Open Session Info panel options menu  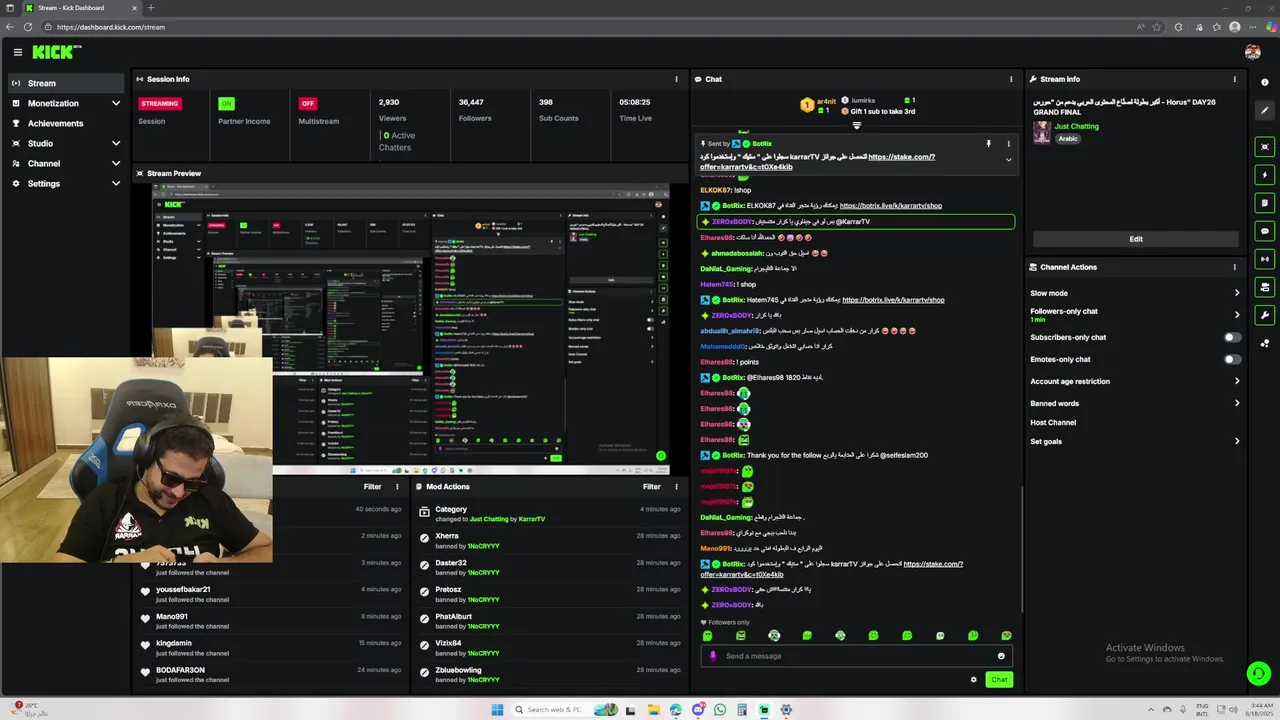tap(677, 79)
